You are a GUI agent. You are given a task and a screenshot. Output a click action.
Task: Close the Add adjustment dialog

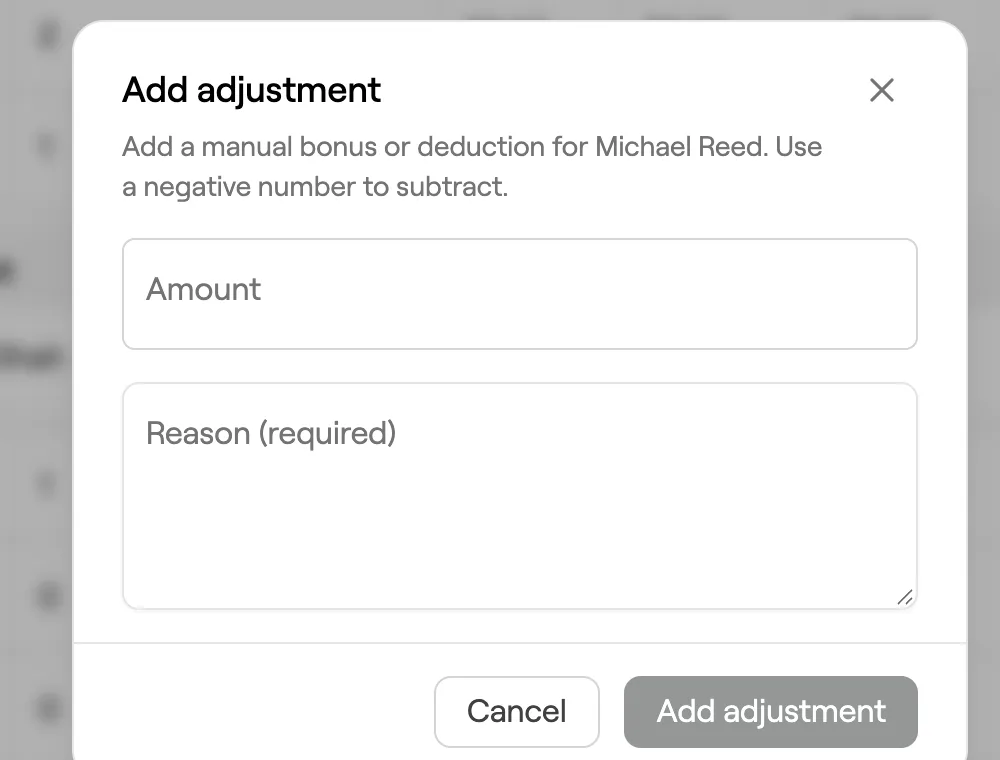tap(881, 90)
